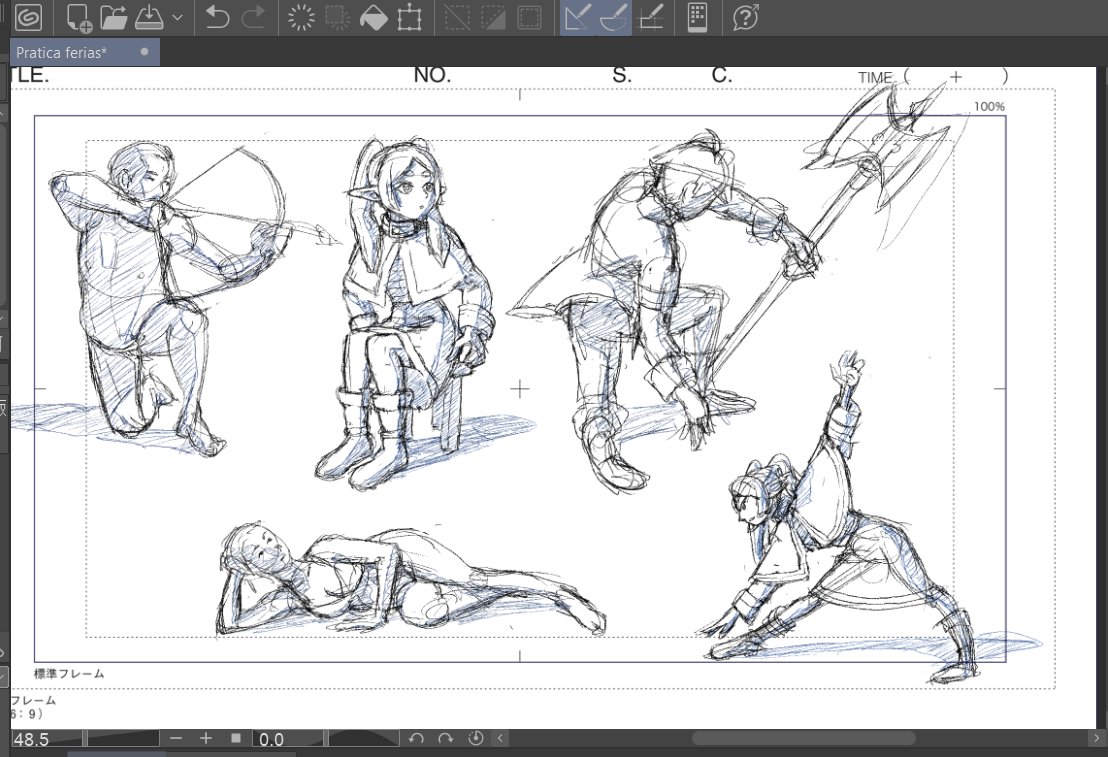Screen dimensions: 1108x757
Task: Rotate canvas left icon in status bar
Action: tap(416, 738)
